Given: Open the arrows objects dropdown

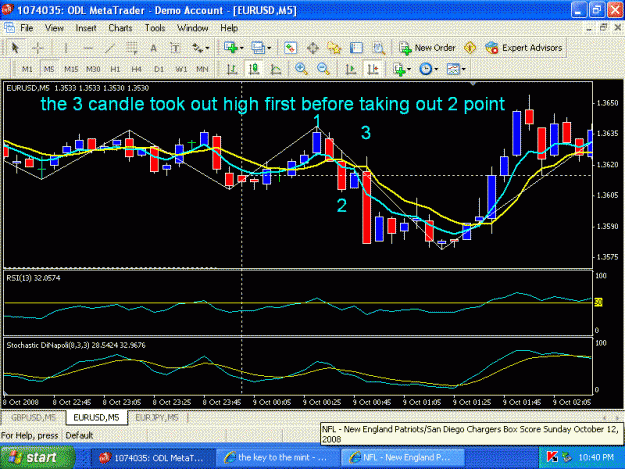Looking at the screenshot, I should coord(200,48).
